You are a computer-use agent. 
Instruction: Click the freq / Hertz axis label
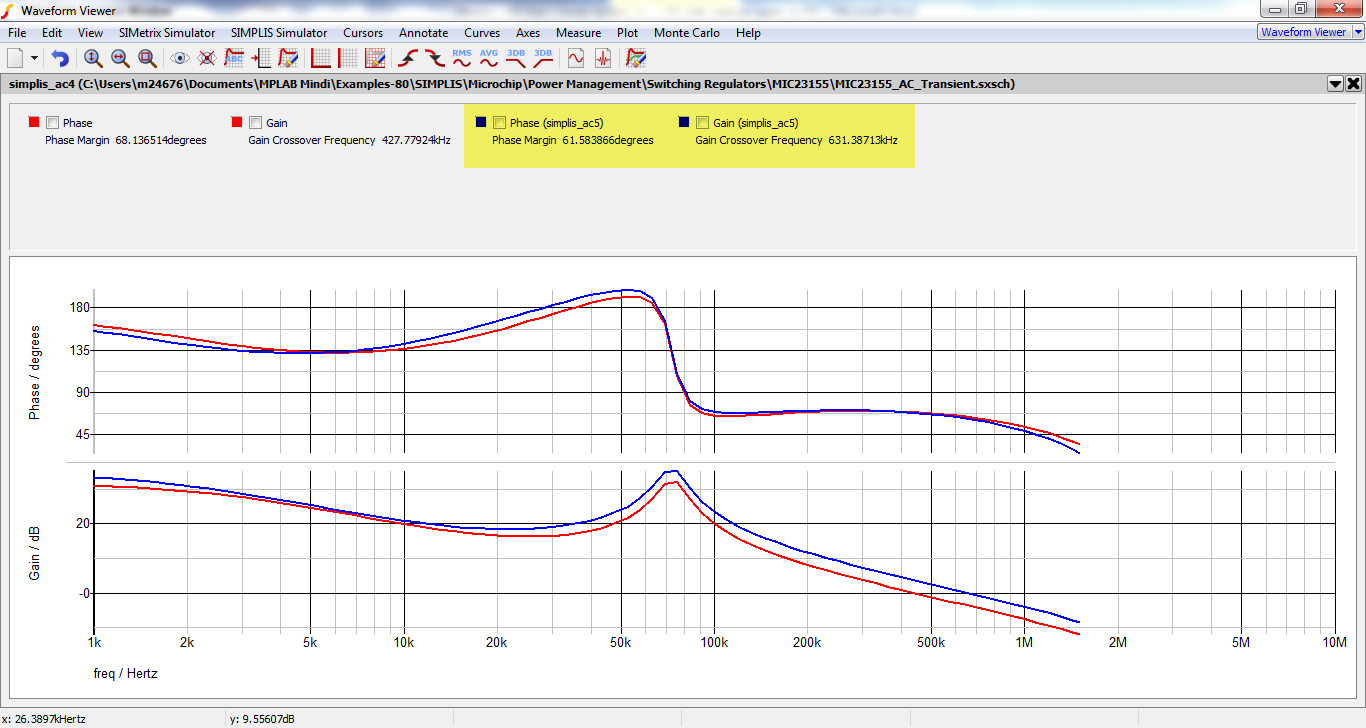(125, 674)
